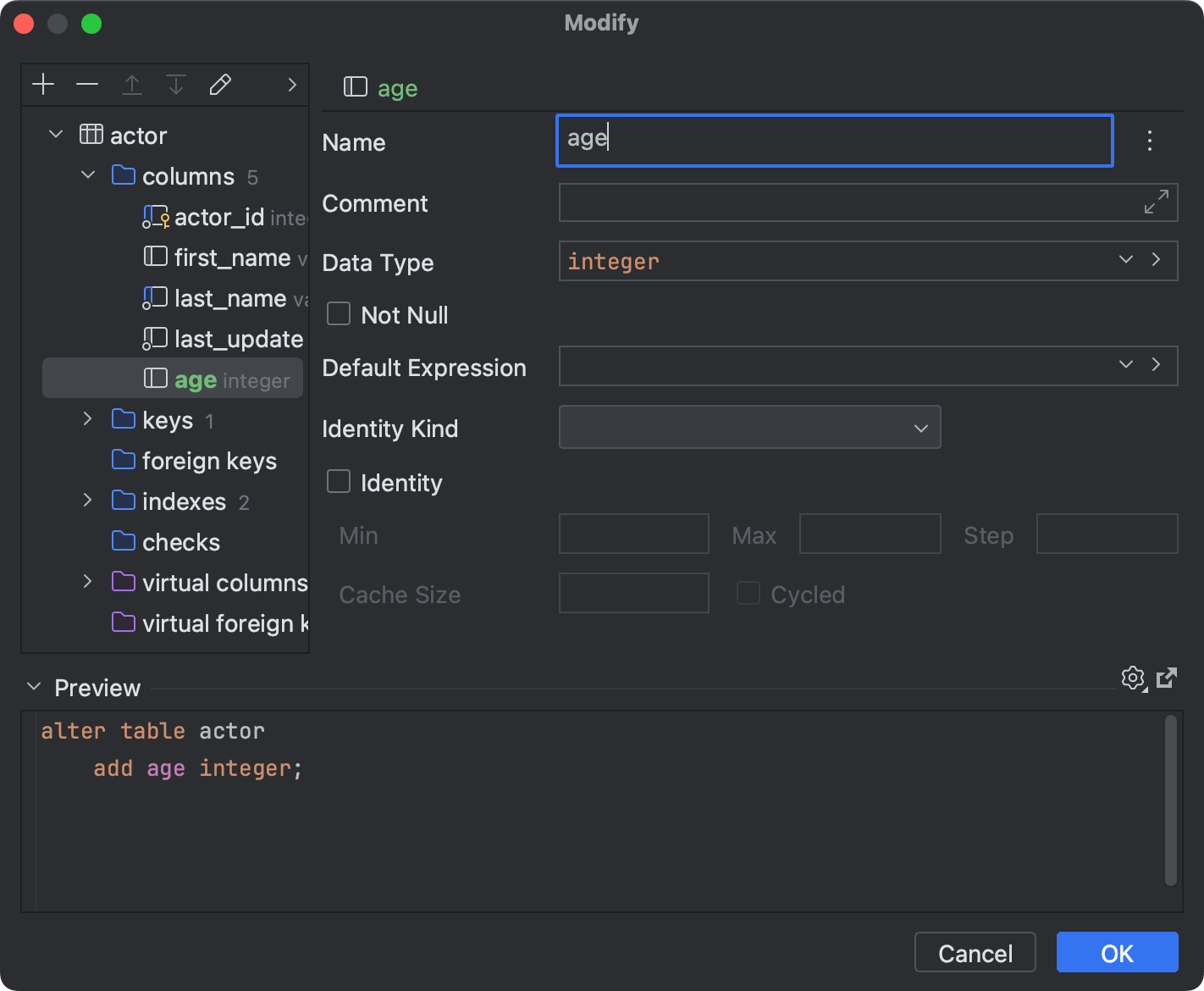The height and width of the screenshot is (991, 1204).
Task: Select the pencil edit icon in the toolbar
Action: click(220, 84)
